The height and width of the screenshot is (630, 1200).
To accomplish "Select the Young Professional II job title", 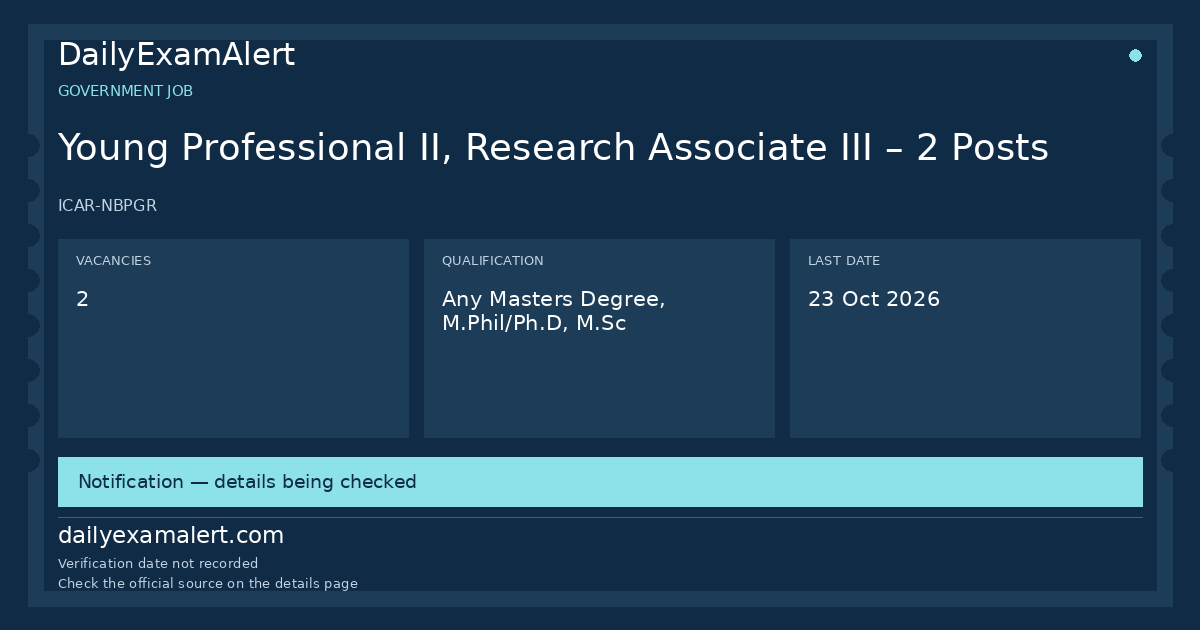I will 553,148.
